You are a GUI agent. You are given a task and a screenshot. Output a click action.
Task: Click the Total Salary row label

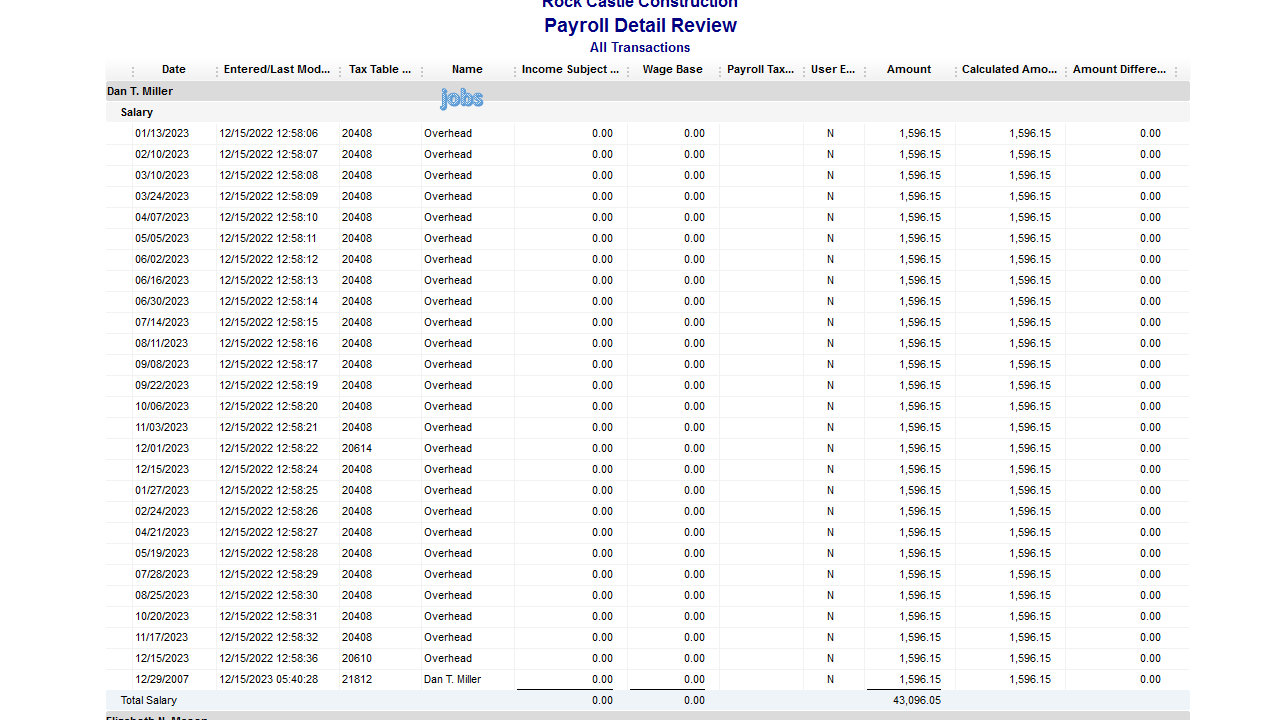[149, 701]
